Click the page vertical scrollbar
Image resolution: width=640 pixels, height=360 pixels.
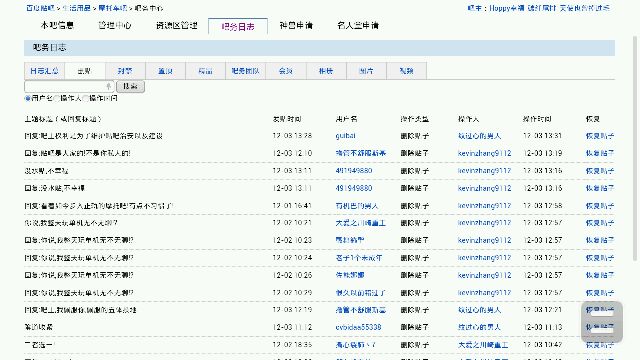pyautogui.click(x=635, y=148)
